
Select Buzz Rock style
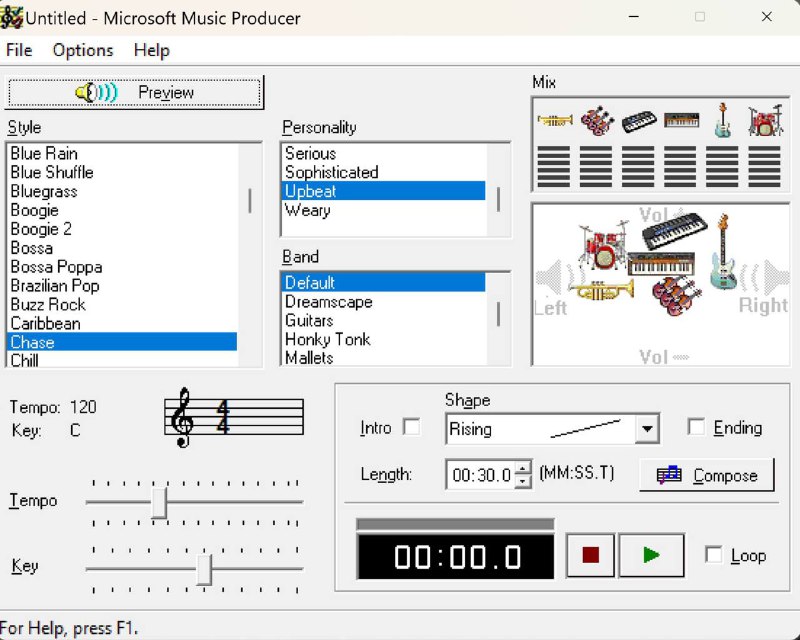[122, 304]
